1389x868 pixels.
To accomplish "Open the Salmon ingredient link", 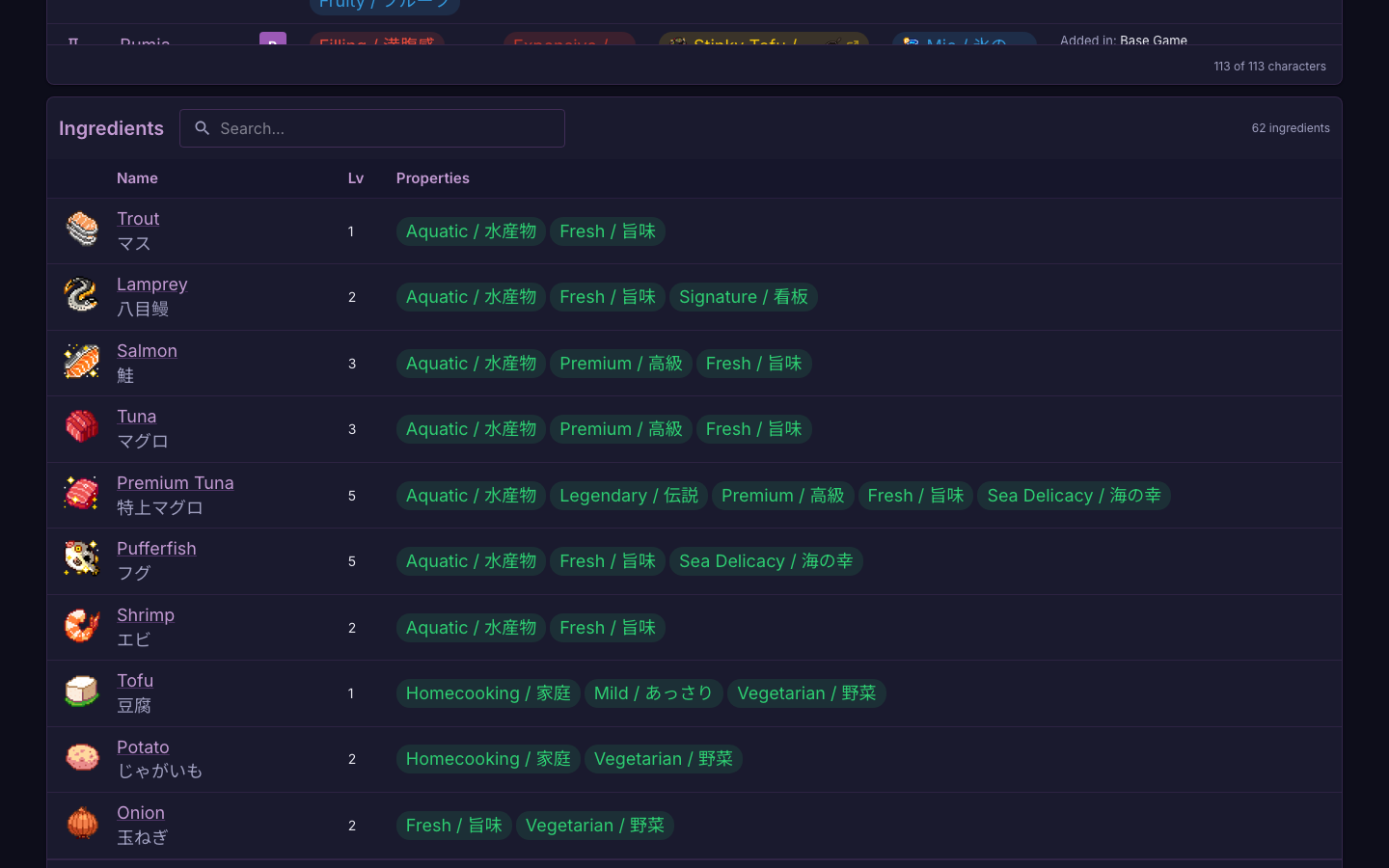I will click(147, 351).
